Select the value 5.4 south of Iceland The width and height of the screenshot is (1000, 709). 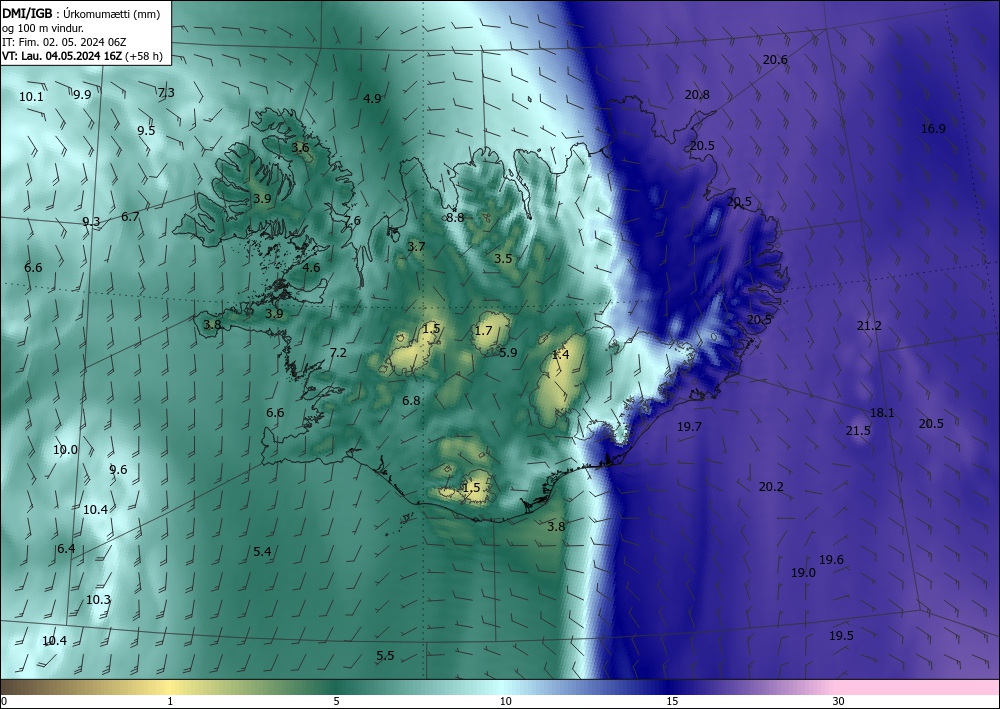point(262,552)
